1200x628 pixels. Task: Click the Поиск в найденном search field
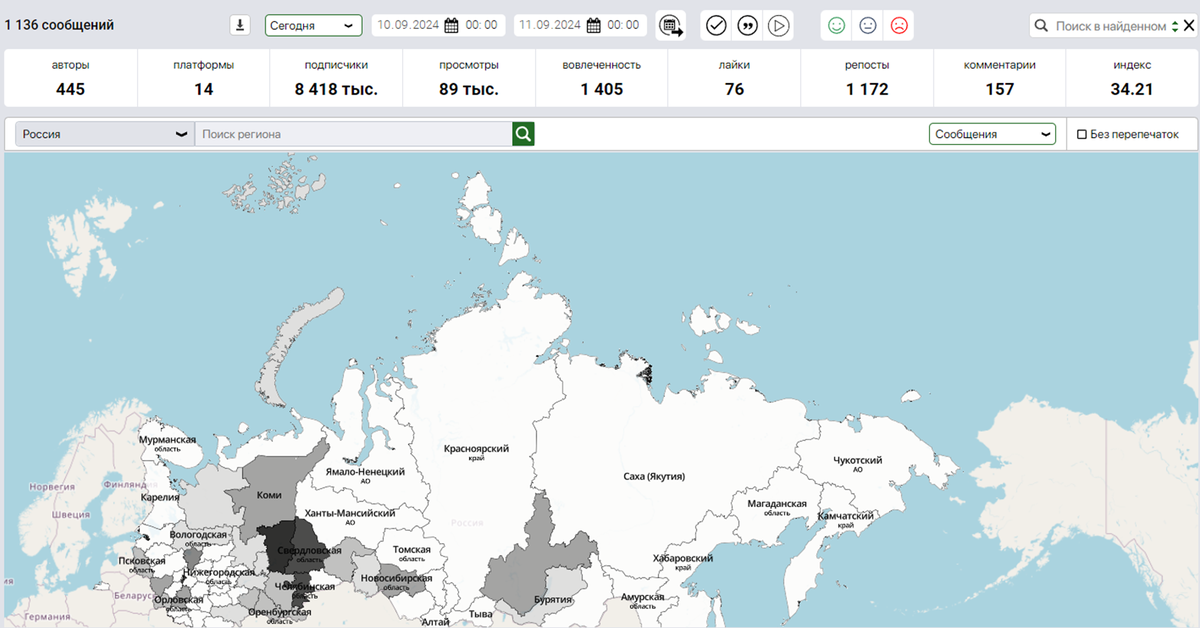click(x=1110, y=26)
